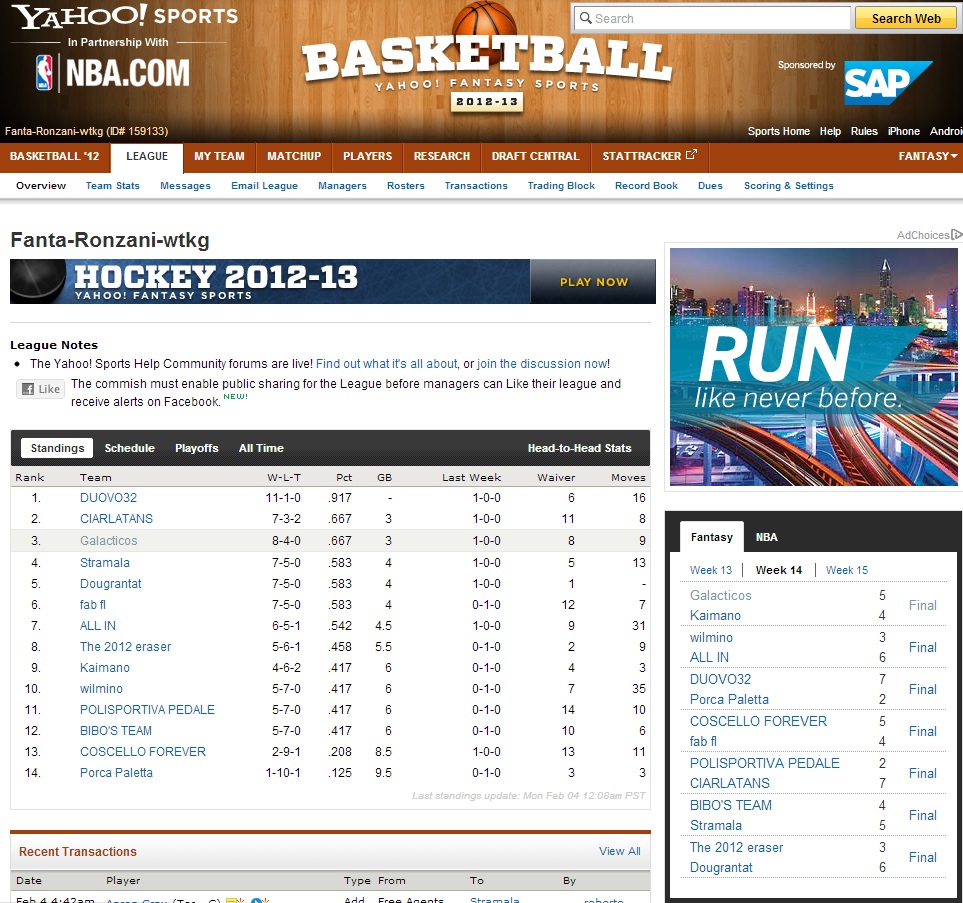Click the Yahoo! Sports logo
Screen dimensions: 963x903
point(125,17)
